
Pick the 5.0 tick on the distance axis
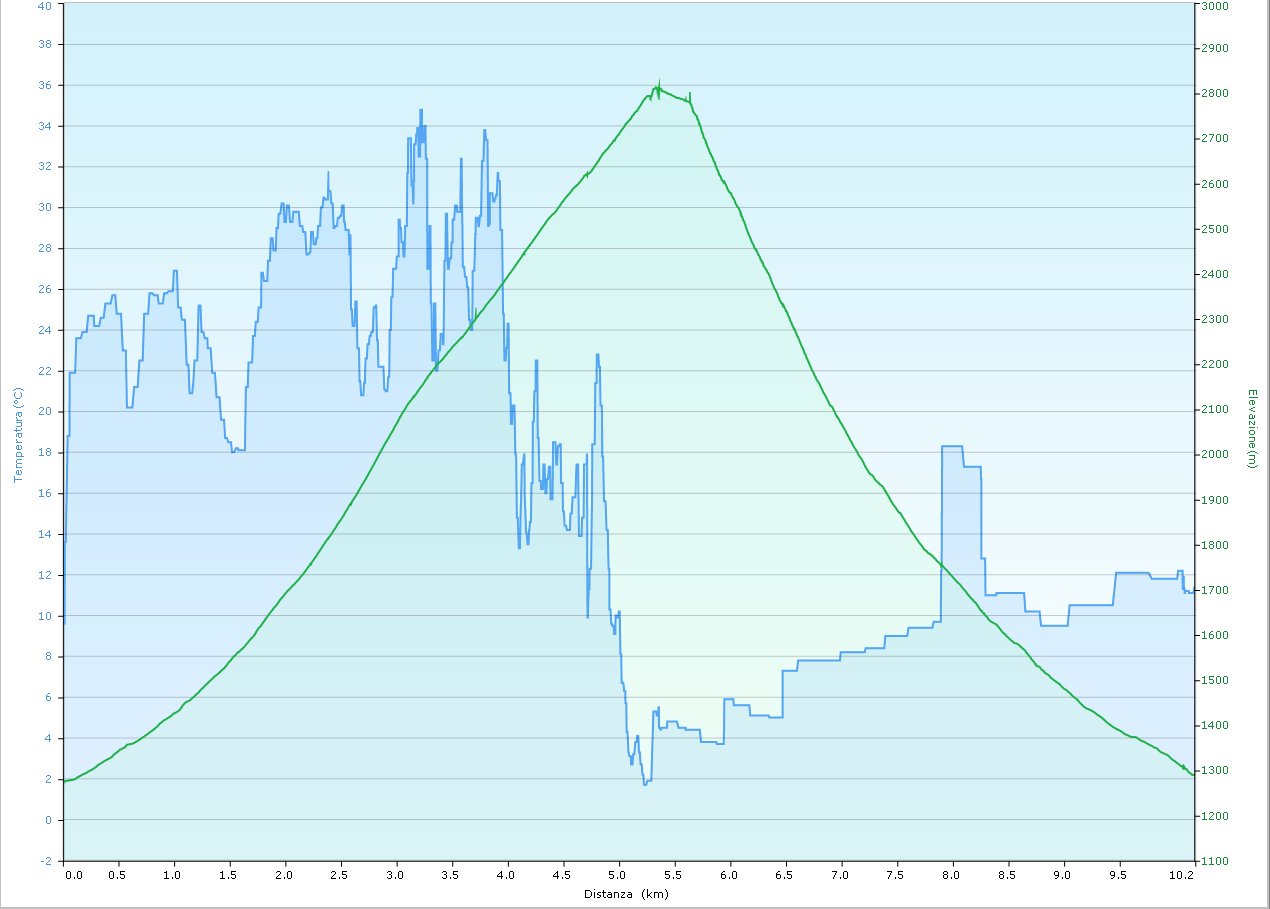(x=620, y=875)
